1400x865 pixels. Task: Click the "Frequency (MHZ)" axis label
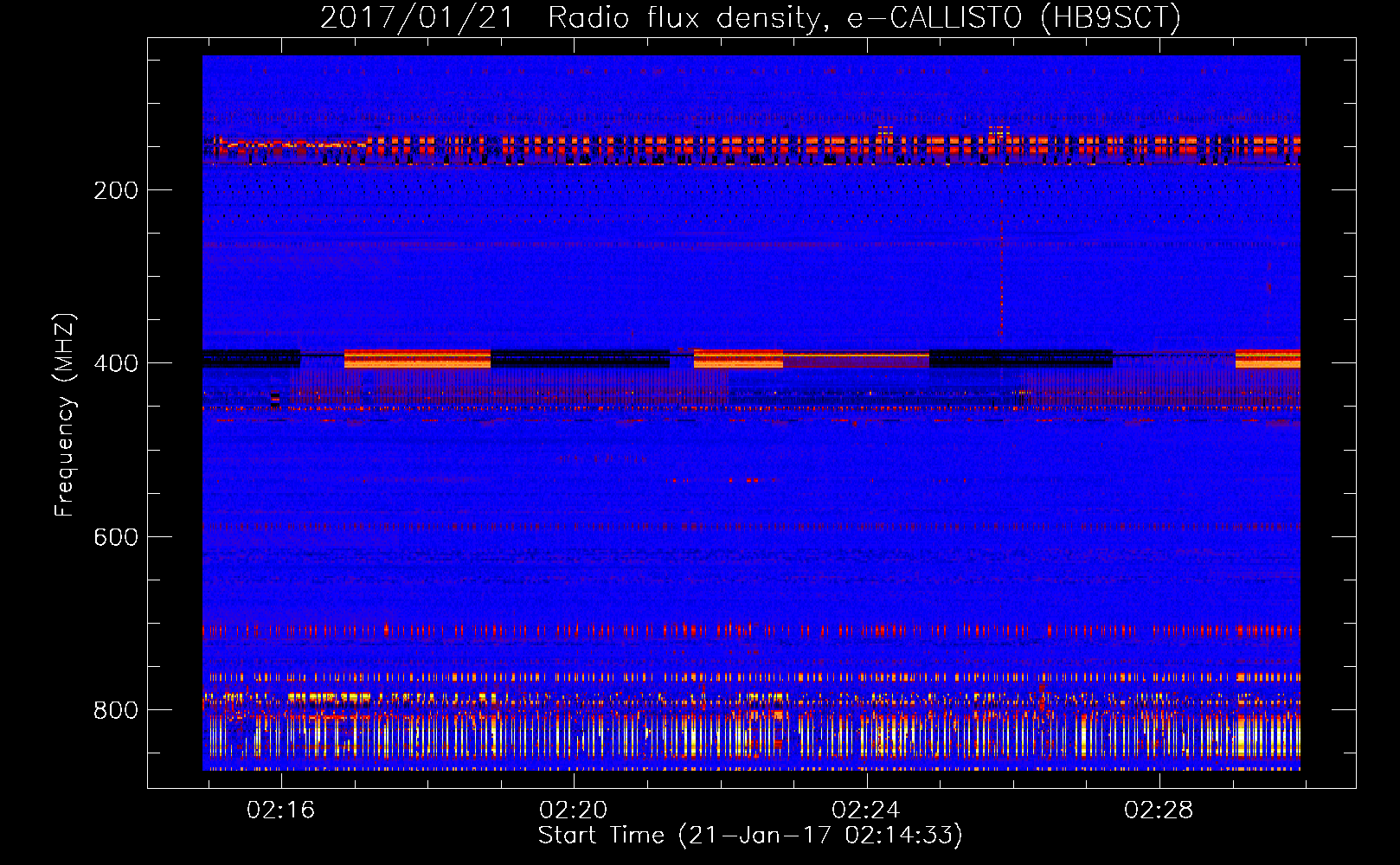(65, 415)
